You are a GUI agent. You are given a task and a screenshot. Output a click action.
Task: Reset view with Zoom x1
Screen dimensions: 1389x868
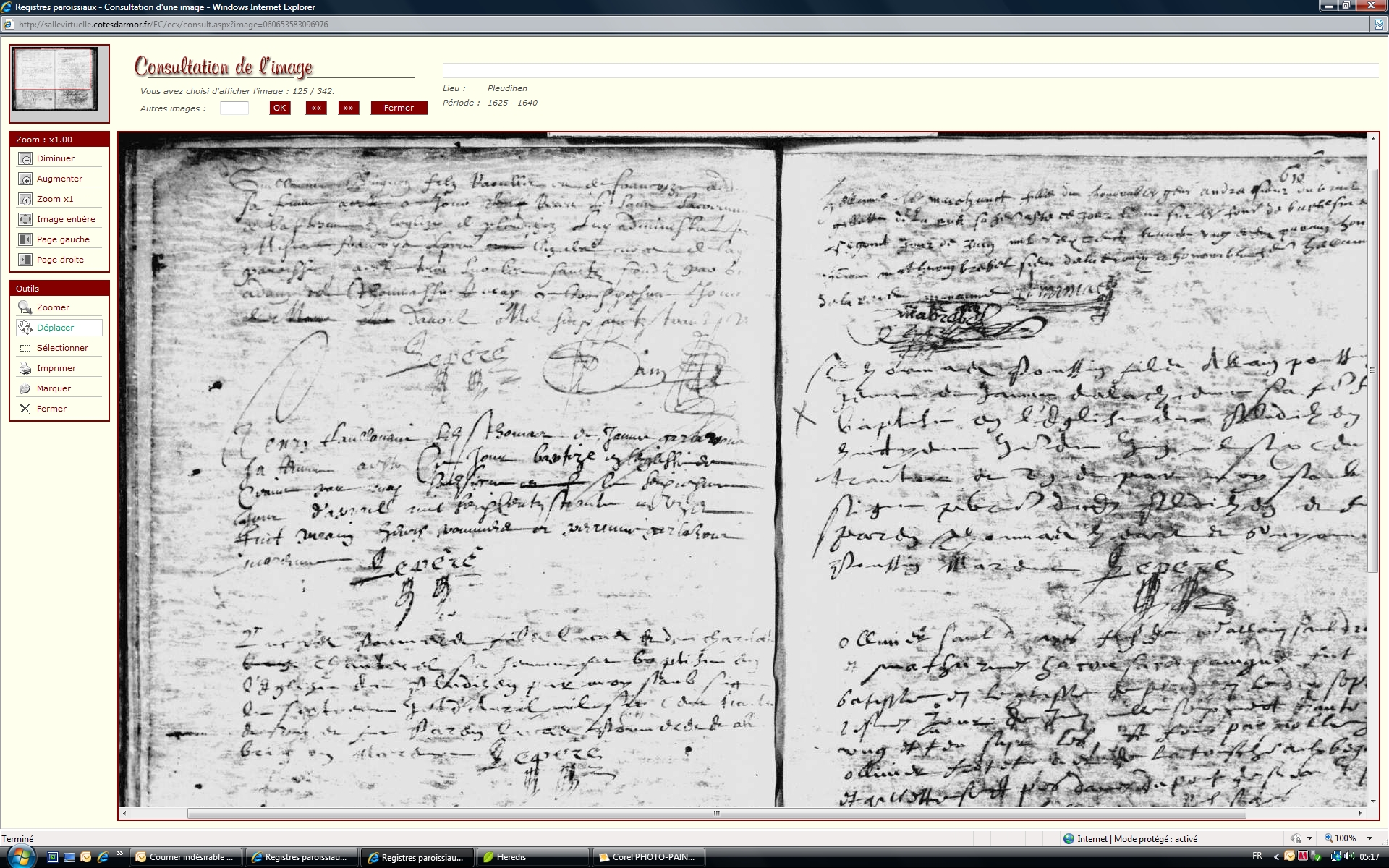coord(25,199)
